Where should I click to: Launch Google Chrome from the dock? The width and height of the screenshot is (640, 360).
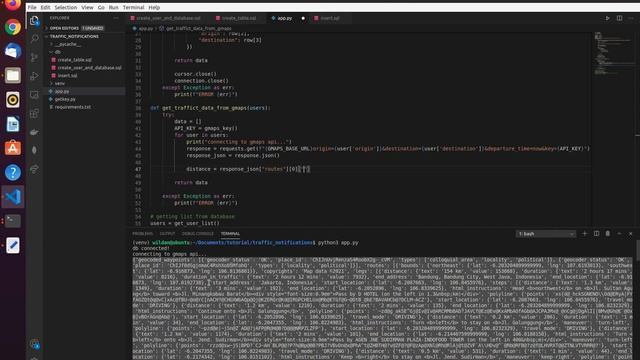coord(13,27)
